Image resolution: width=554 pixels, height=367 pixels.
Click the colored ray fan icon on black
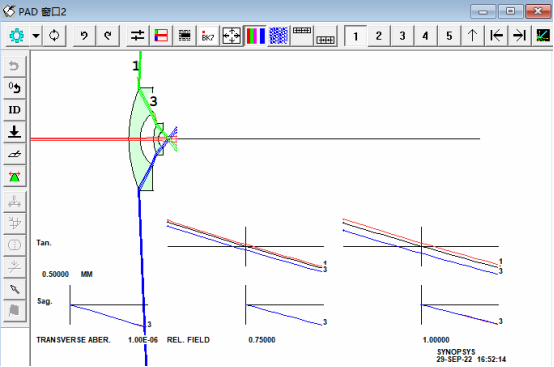click(x=543, y=36)
